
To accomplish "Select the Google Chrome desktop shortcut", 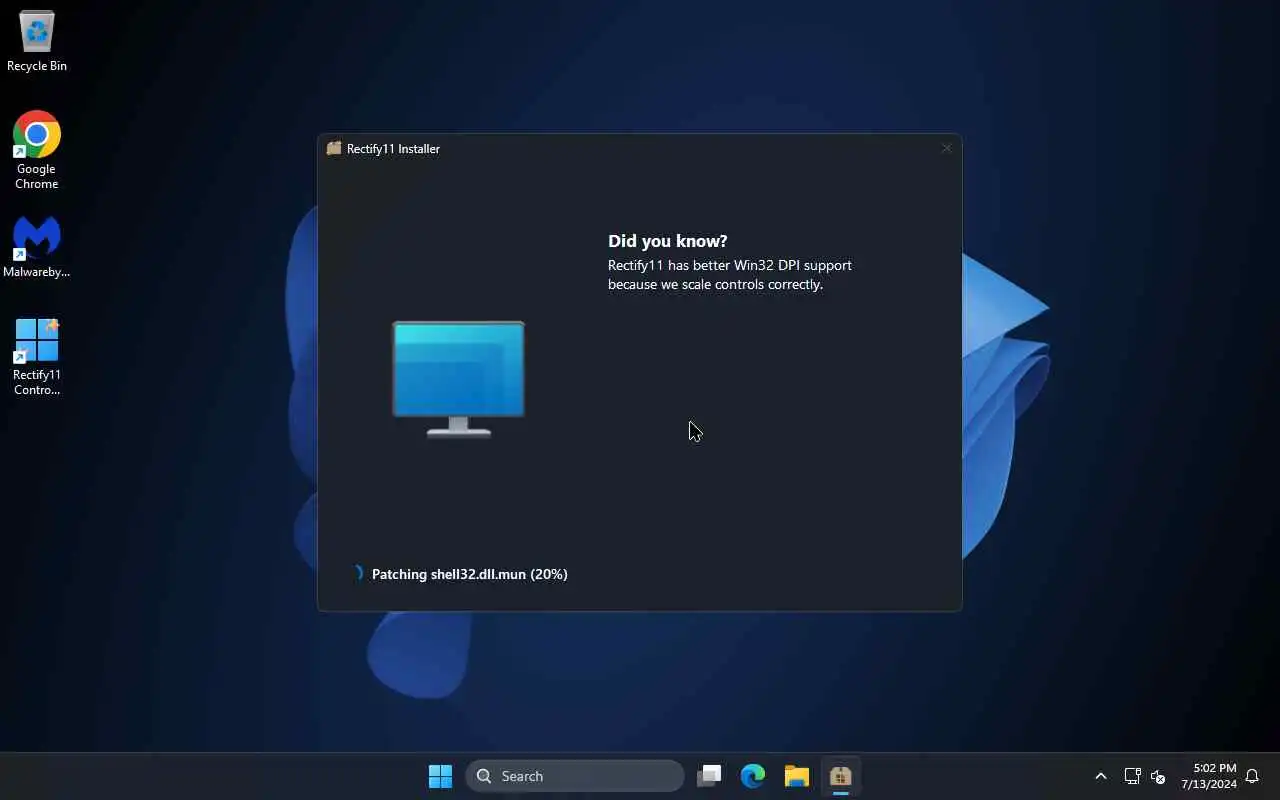I will [x=37, y=150].
